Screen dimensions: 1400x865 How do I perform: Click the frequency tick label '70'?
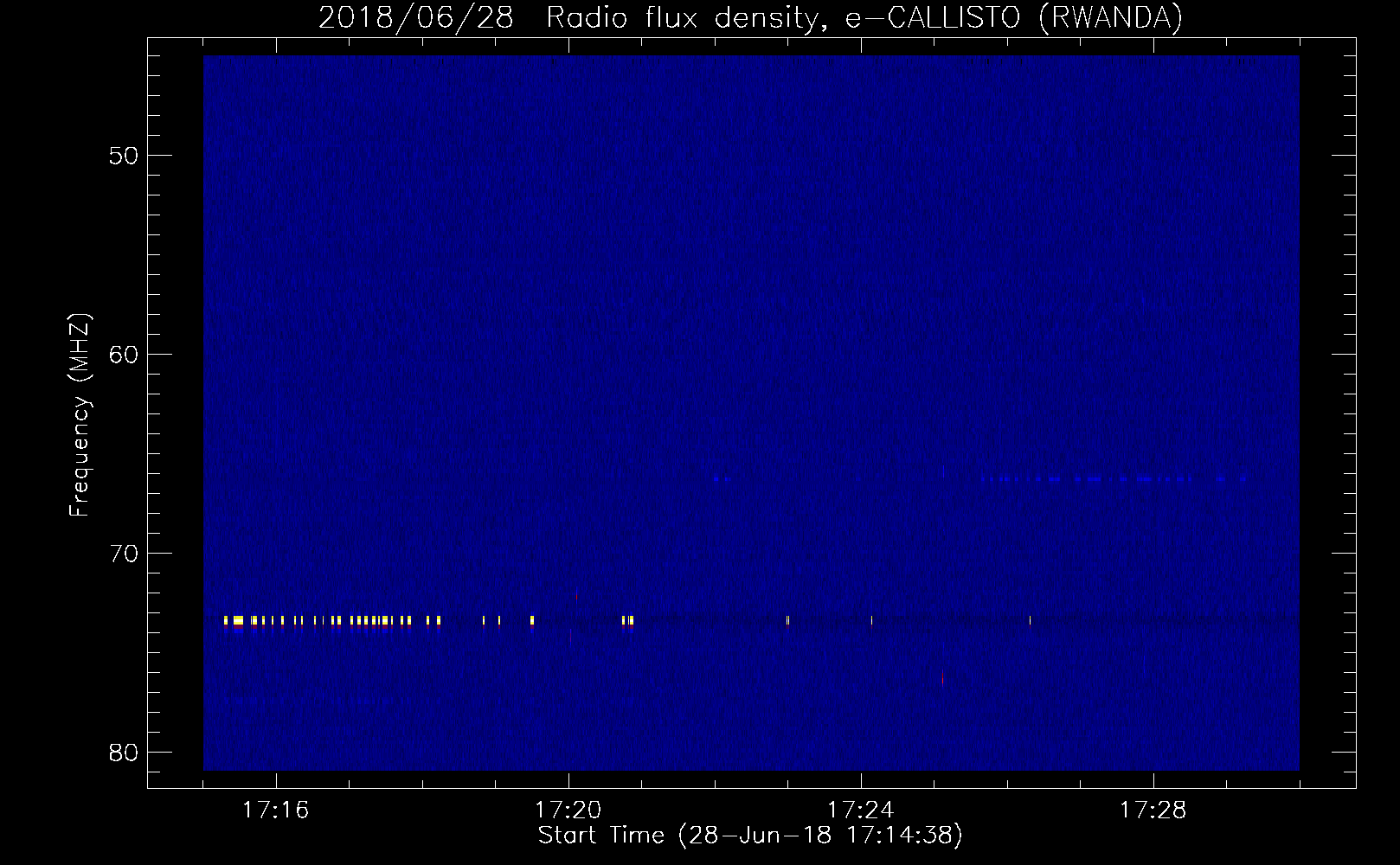point(125,554)
